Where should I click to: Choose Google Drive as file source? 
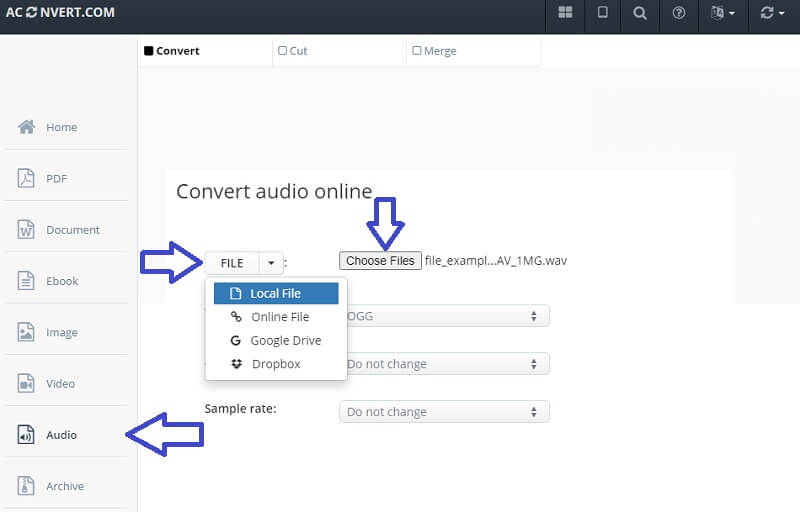(285, 341)
